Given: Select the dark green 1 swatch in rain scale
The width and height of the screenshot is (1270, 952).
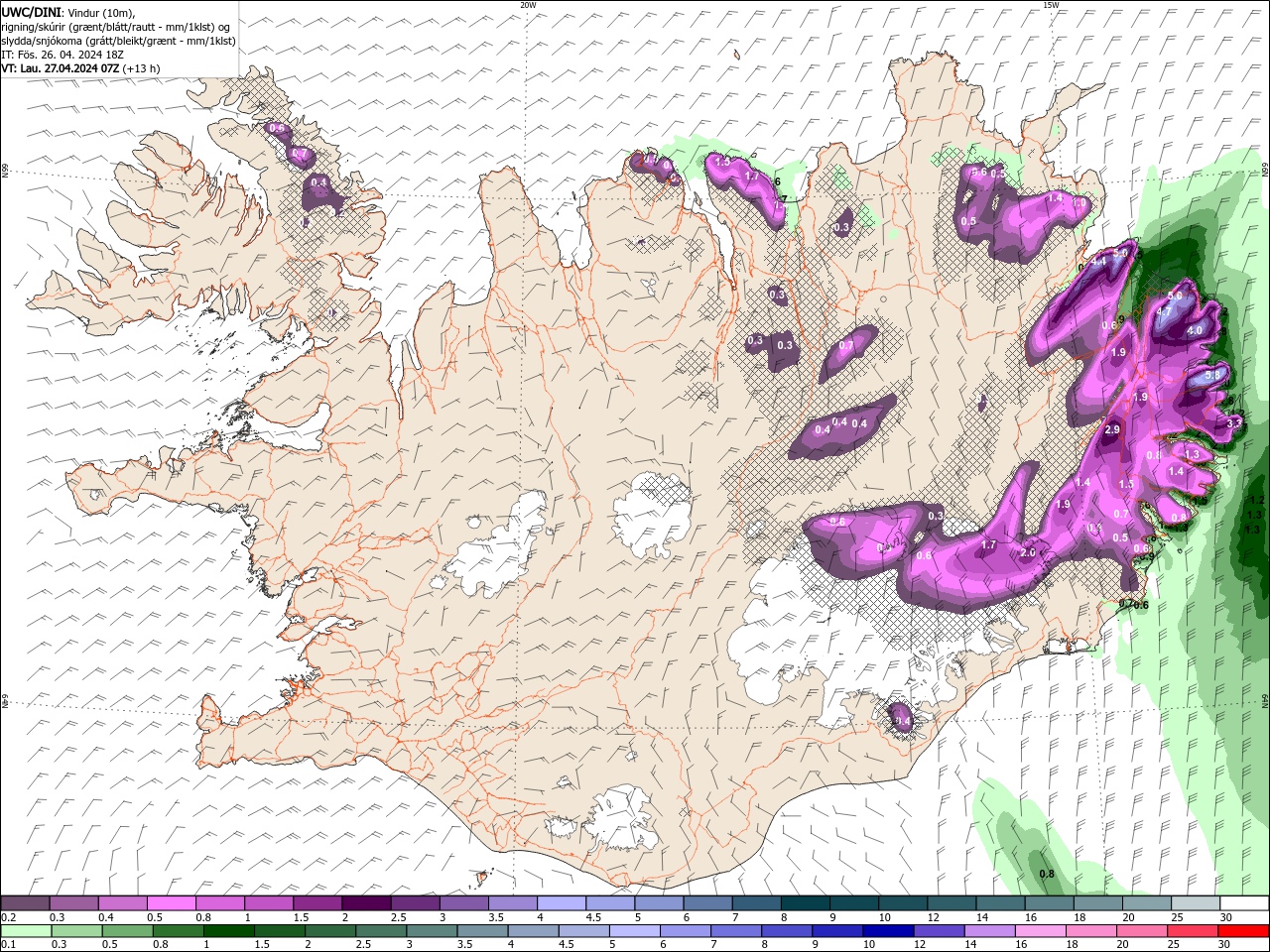Looking at the screenshot, I should click(228, 931).
